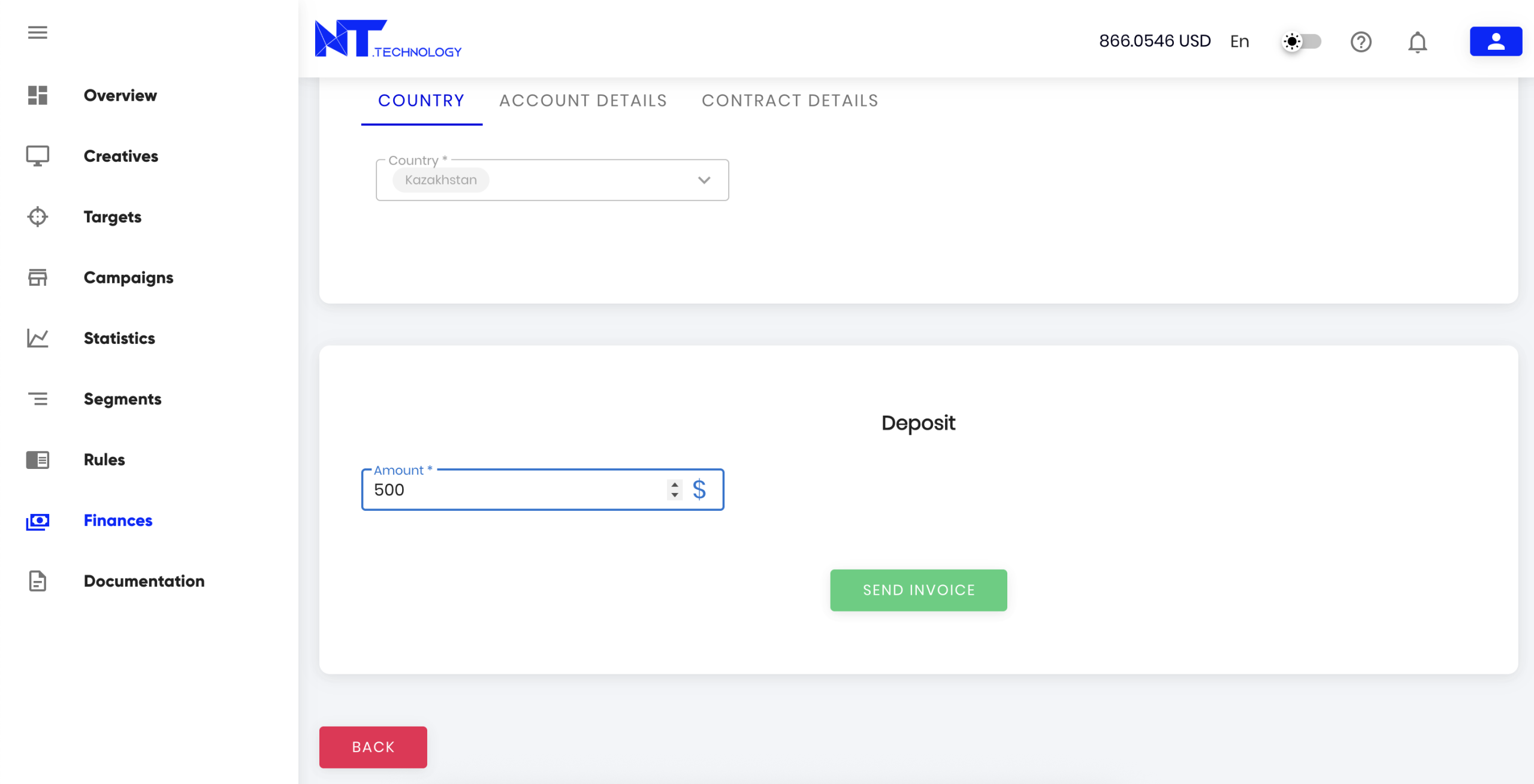Image resolution: width=1534 pixels, height=784 pixels.
Task: Open notifications bell icon
Action: [1417, 42]
